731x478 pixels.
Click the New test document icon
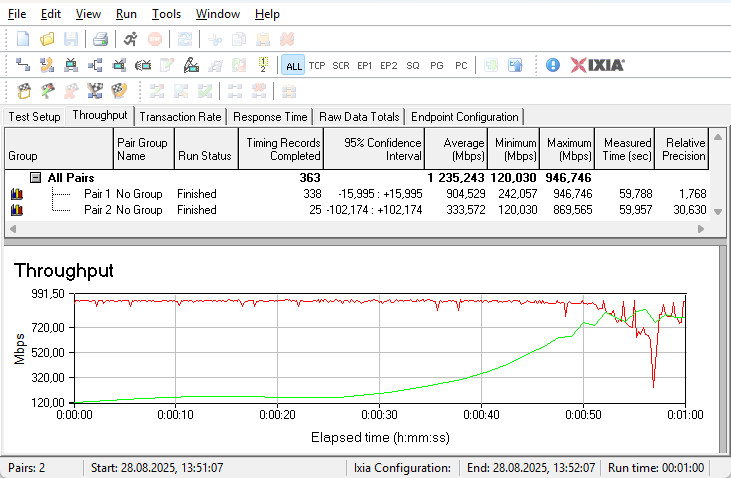23,39
